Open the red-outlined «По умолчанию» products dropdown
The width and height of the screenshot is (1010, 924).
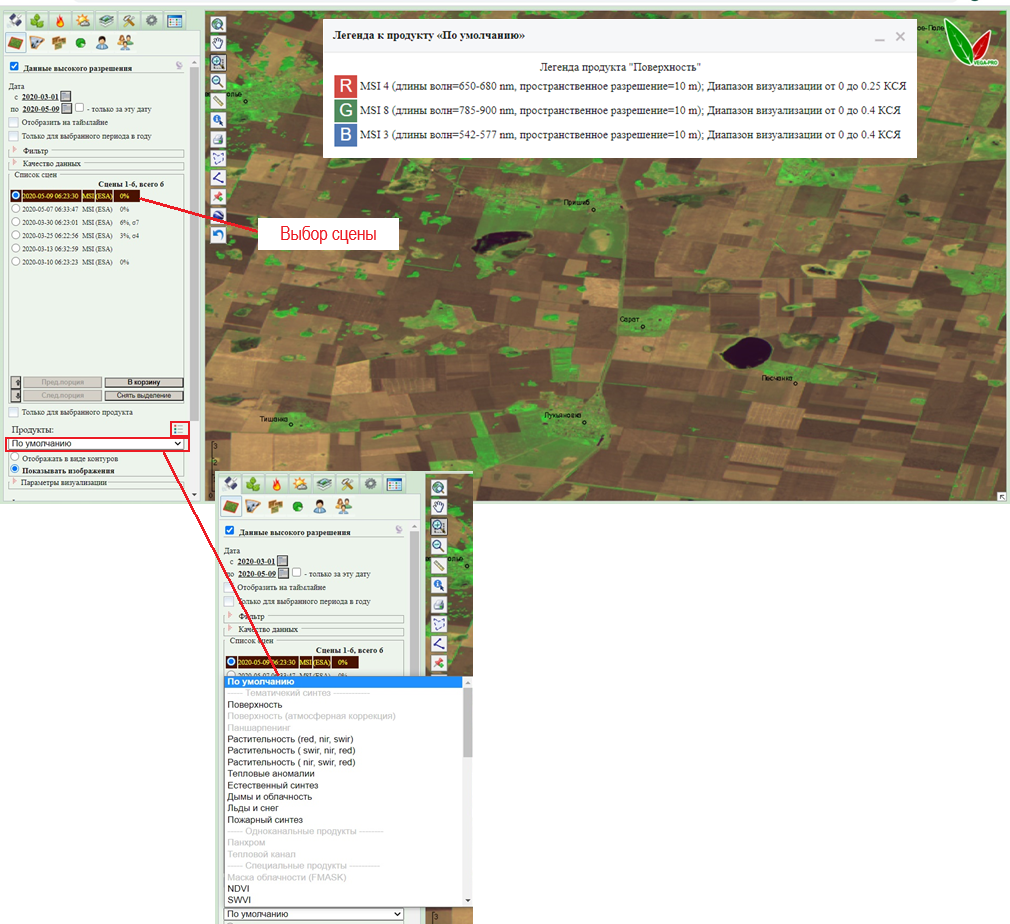(x=96, y=443)
